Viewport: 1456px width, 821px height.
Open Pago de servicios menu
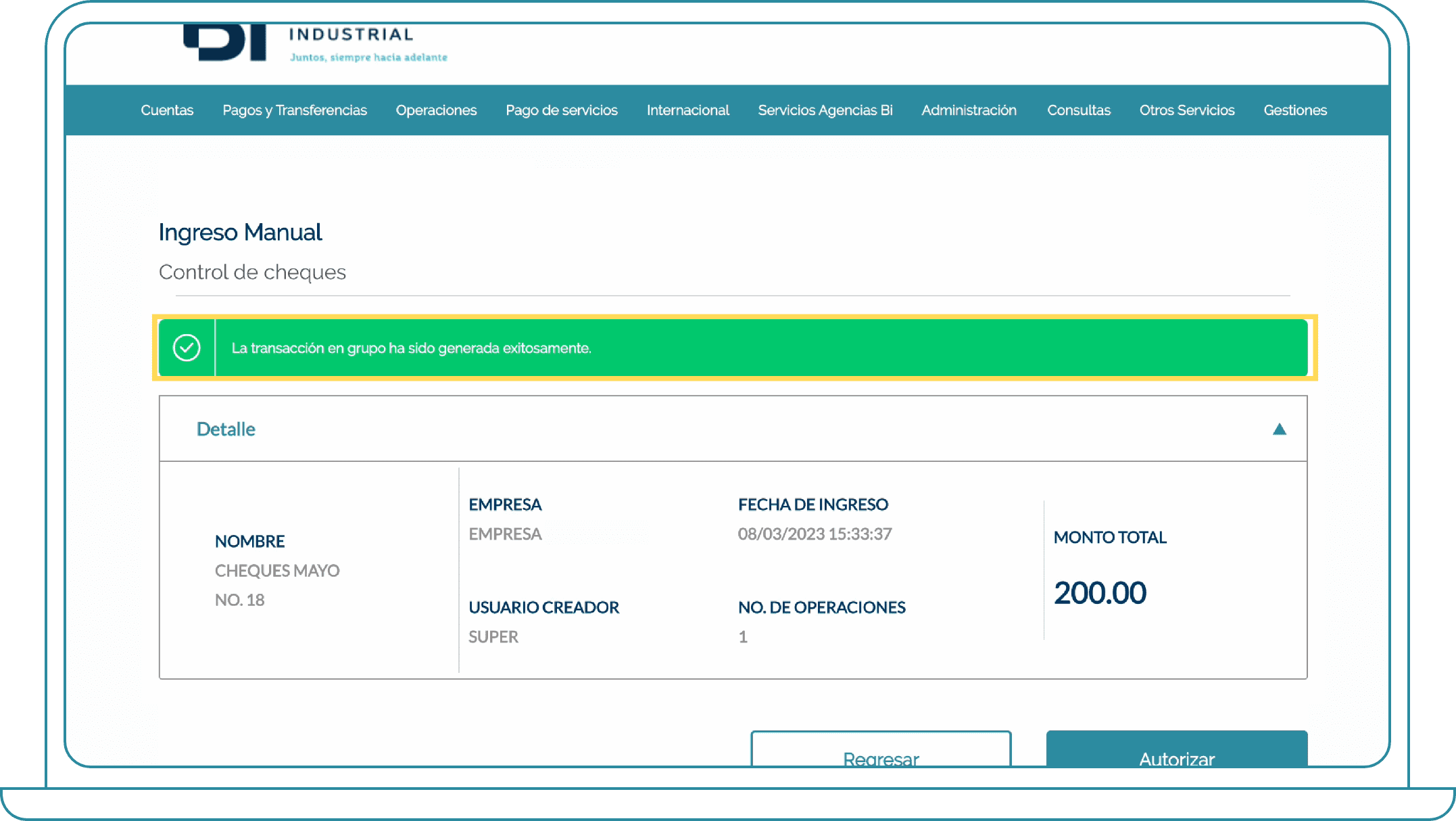click(561, 110)
